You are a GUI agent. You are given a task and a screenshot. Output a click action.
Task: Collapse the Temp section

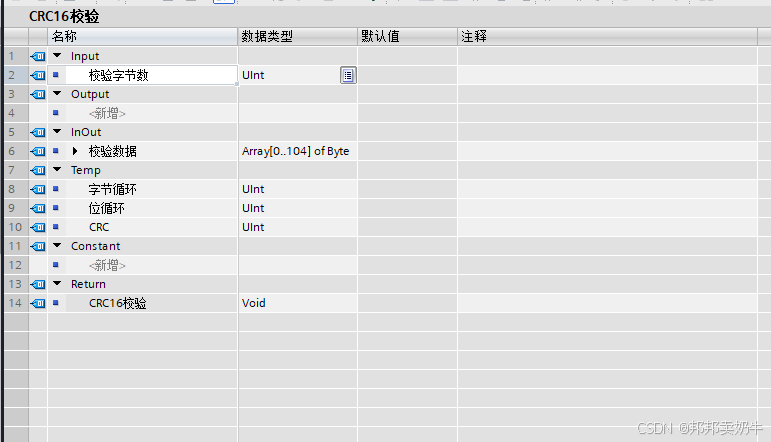tap(57, 170)
